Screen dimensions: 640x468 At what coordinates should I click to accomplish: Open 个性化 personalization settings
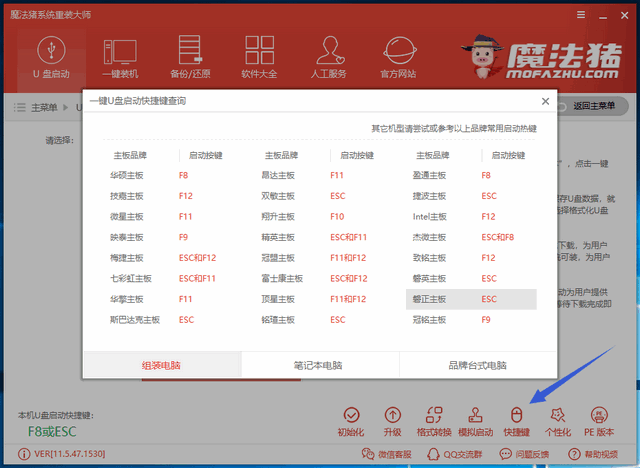(557, 421)
